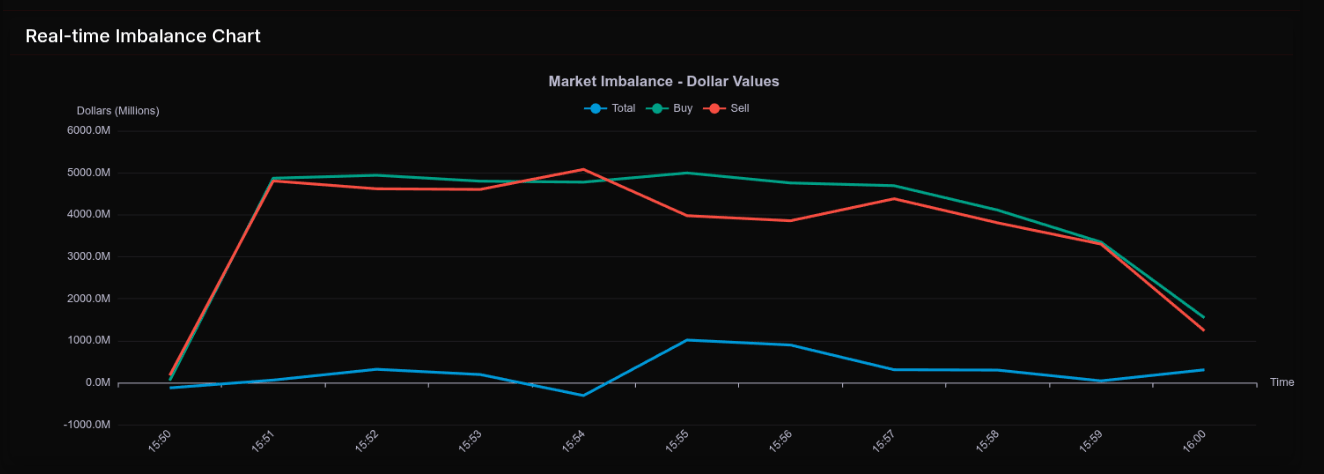Click the blue Total legend marker

click(596, 108)
